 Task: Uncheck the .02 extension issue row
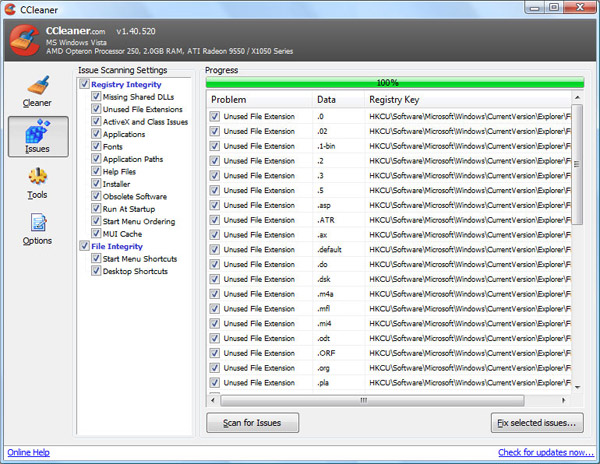tap(215, 131)
